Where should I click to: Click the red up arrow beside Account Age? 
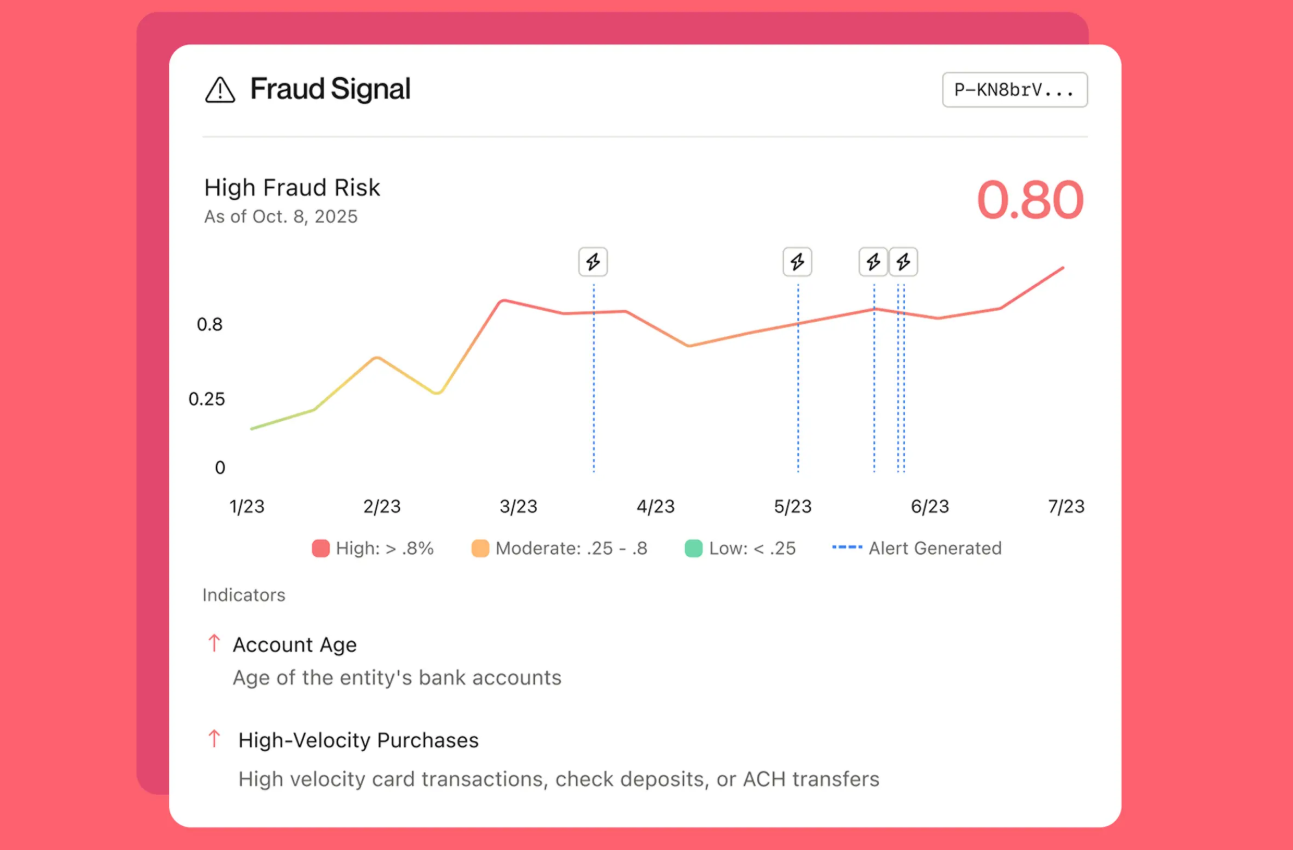point(213,643)
